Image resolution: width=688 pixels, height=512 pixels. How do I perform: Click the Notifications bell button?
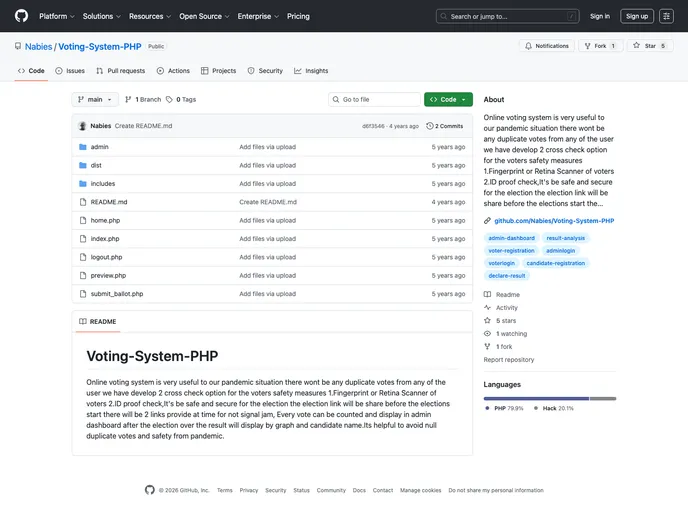546,46
